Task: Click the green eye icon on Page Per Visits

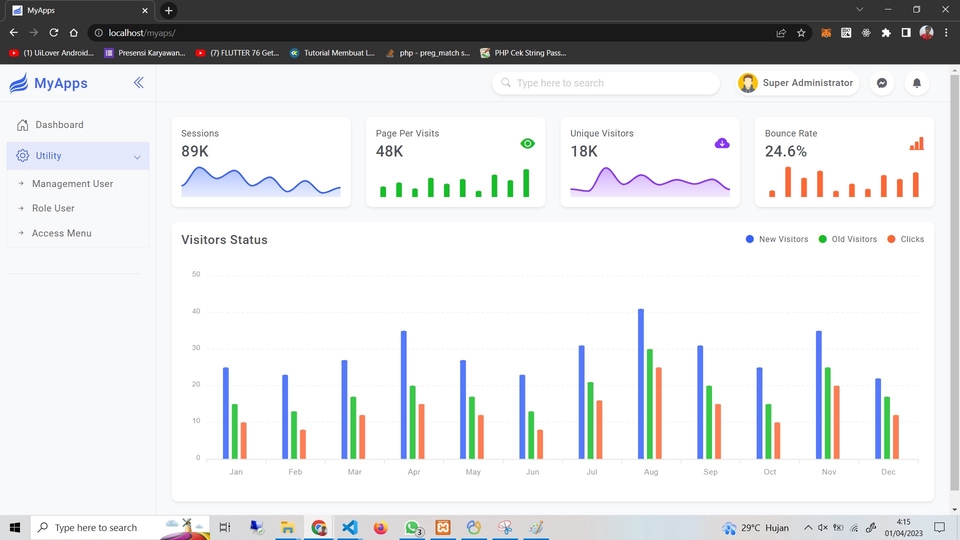Action: 527,144
